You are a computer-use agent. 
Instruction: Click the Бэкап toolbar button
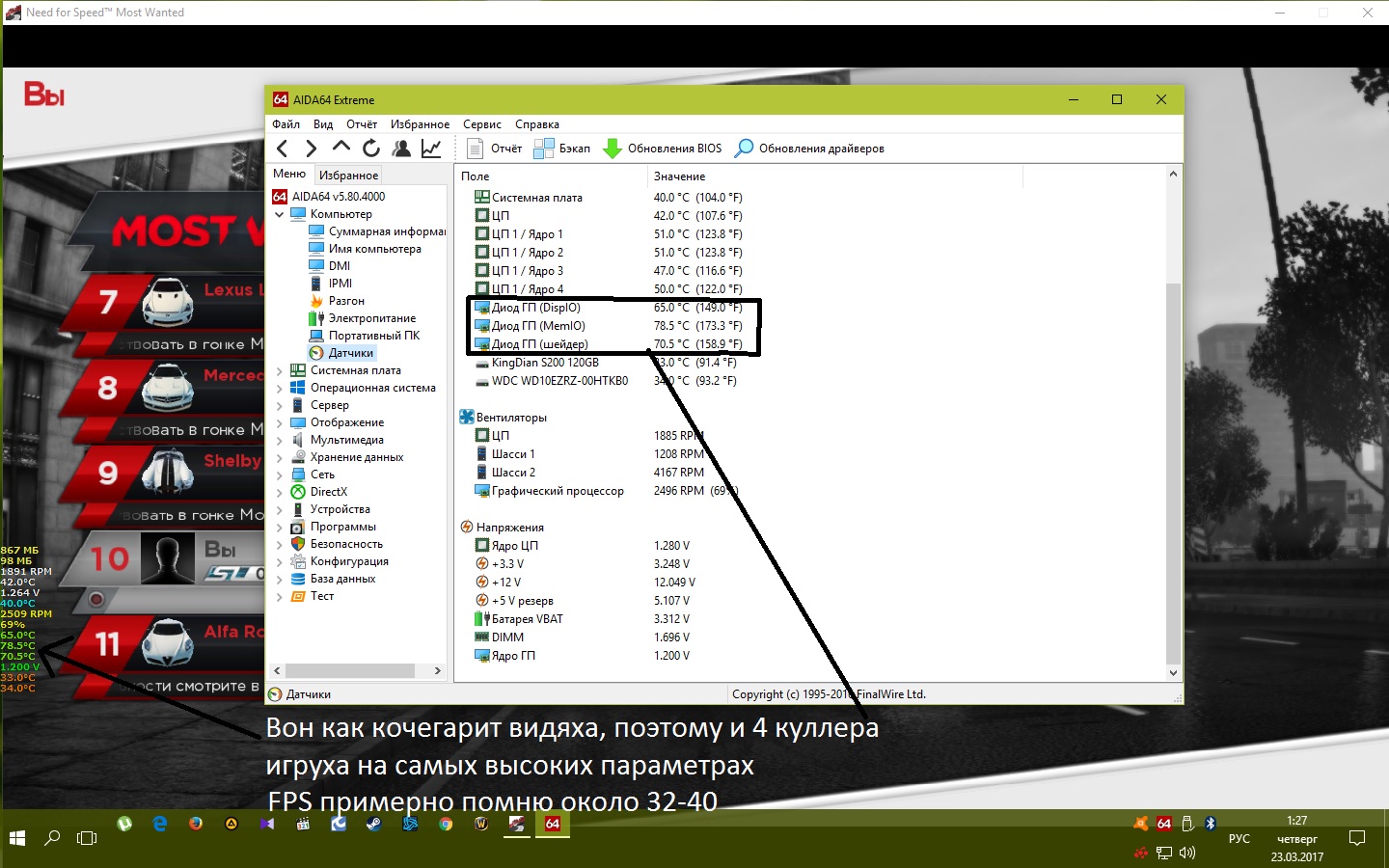pyautogui.click(x=562, y=149)
